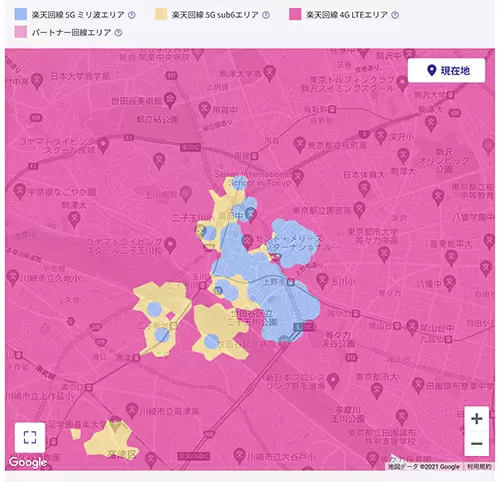Image resolution: width=500 pixels, height=482 pixels.
Task: Click the 新日本プロレスリング野毛道場 pin
Action: [x=333, y=380]
